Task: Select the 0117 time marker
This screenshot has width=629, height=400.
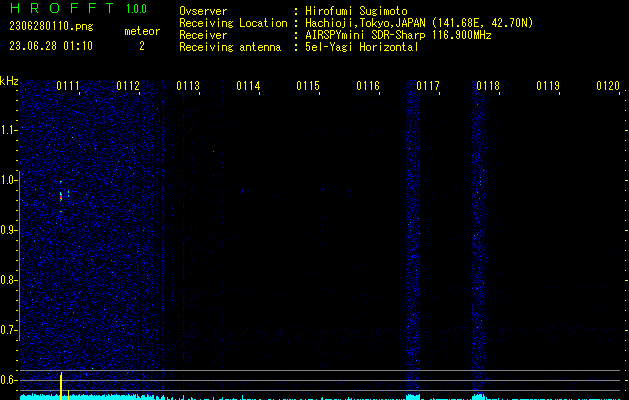Action: (x=428, y=86)
